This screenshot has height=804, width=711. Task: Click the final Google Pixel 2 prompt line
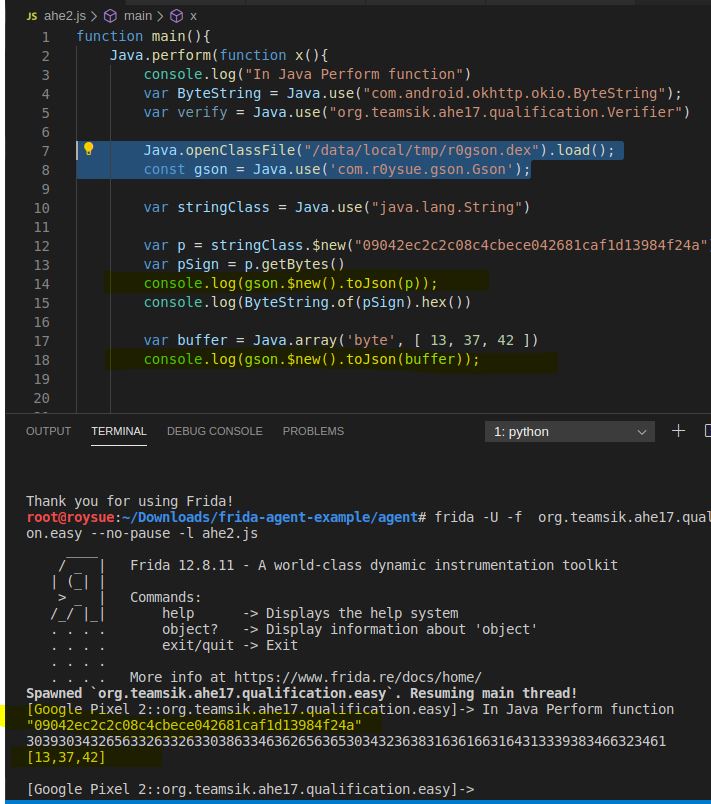250,789
